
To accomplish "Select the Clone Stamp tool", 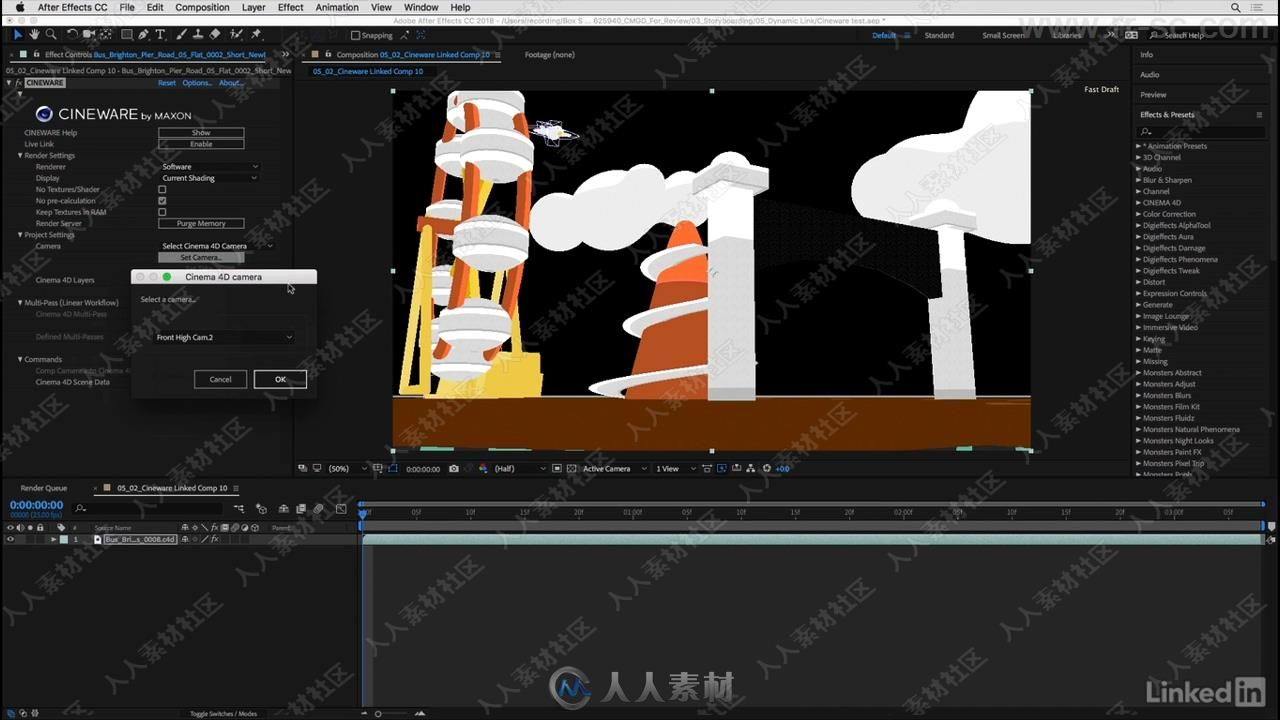I will [197, 34].
